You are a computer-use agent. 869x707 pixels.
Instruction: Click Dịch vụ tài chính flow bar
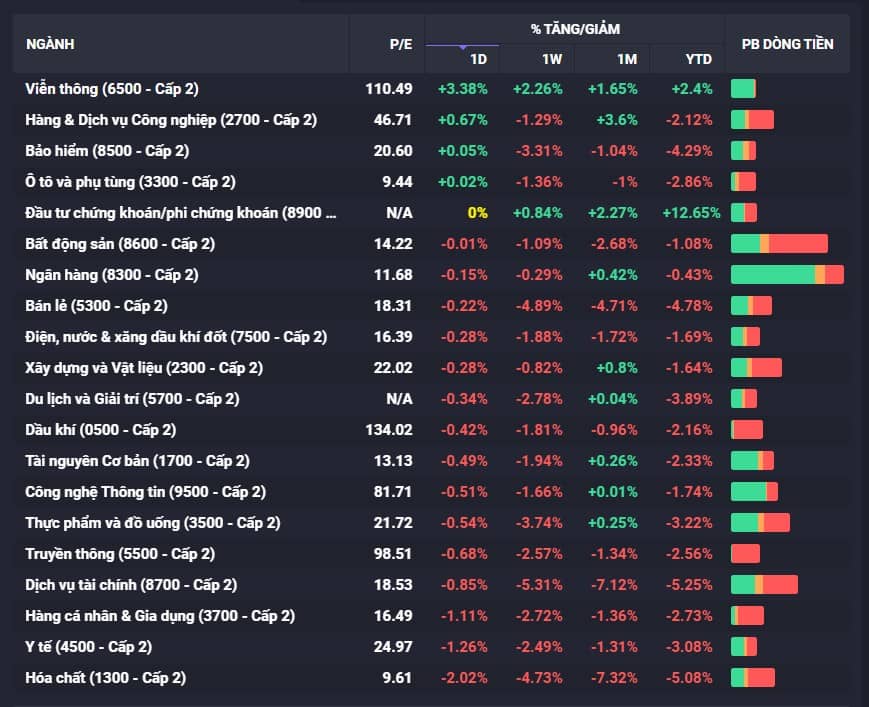tap(764, 585)
